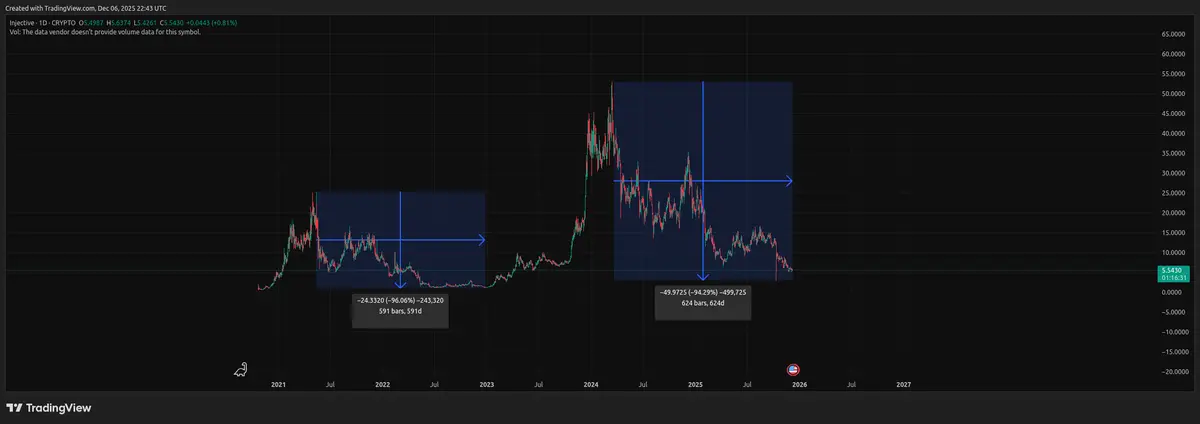The image size is (1200, 424).
Task: Click the 60.0000 price axis label
Action: pyautogui.click(x=1174, y=54)
